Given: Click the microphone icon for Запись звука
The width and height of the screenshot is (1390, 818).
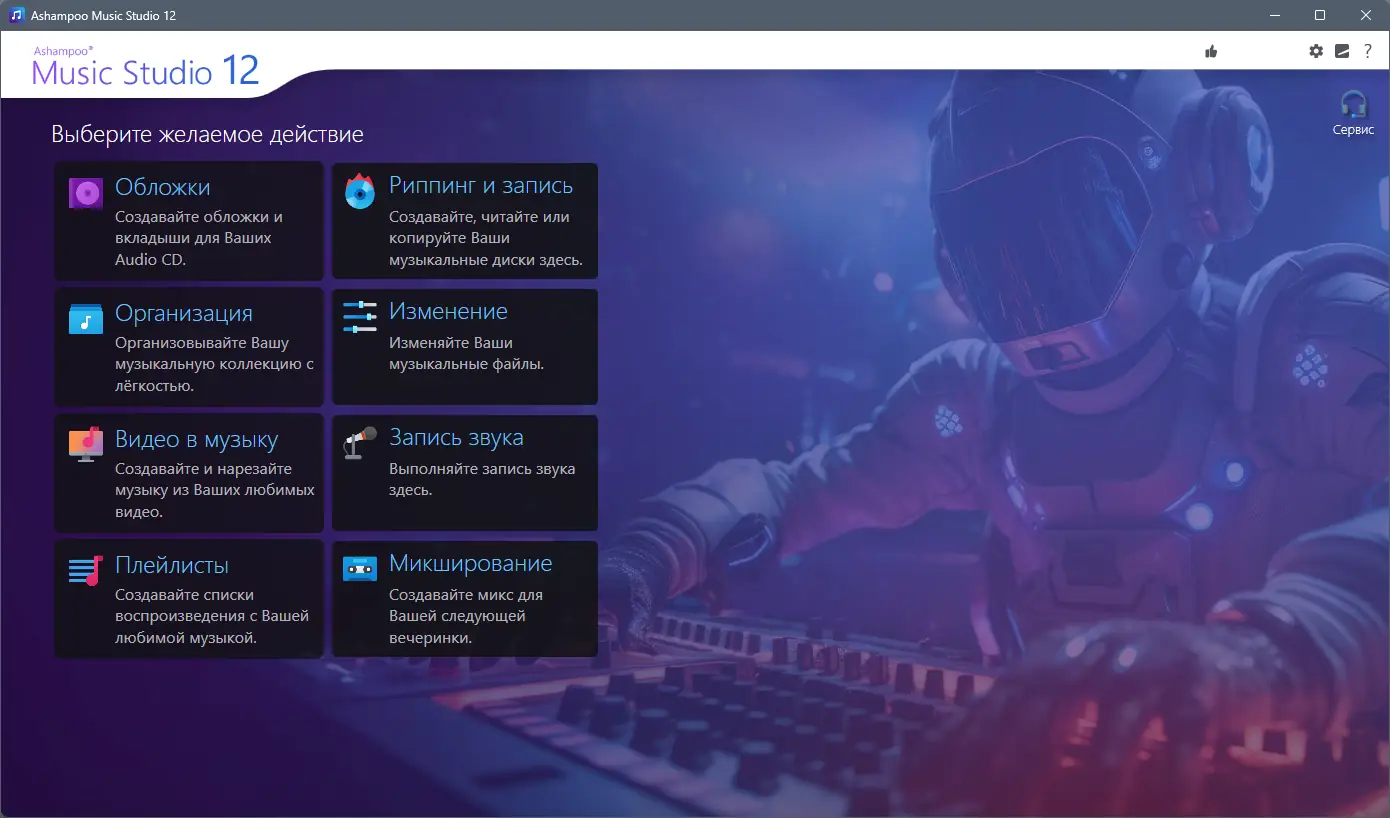Looking at the screenshot, I should [x=360, y=442].
